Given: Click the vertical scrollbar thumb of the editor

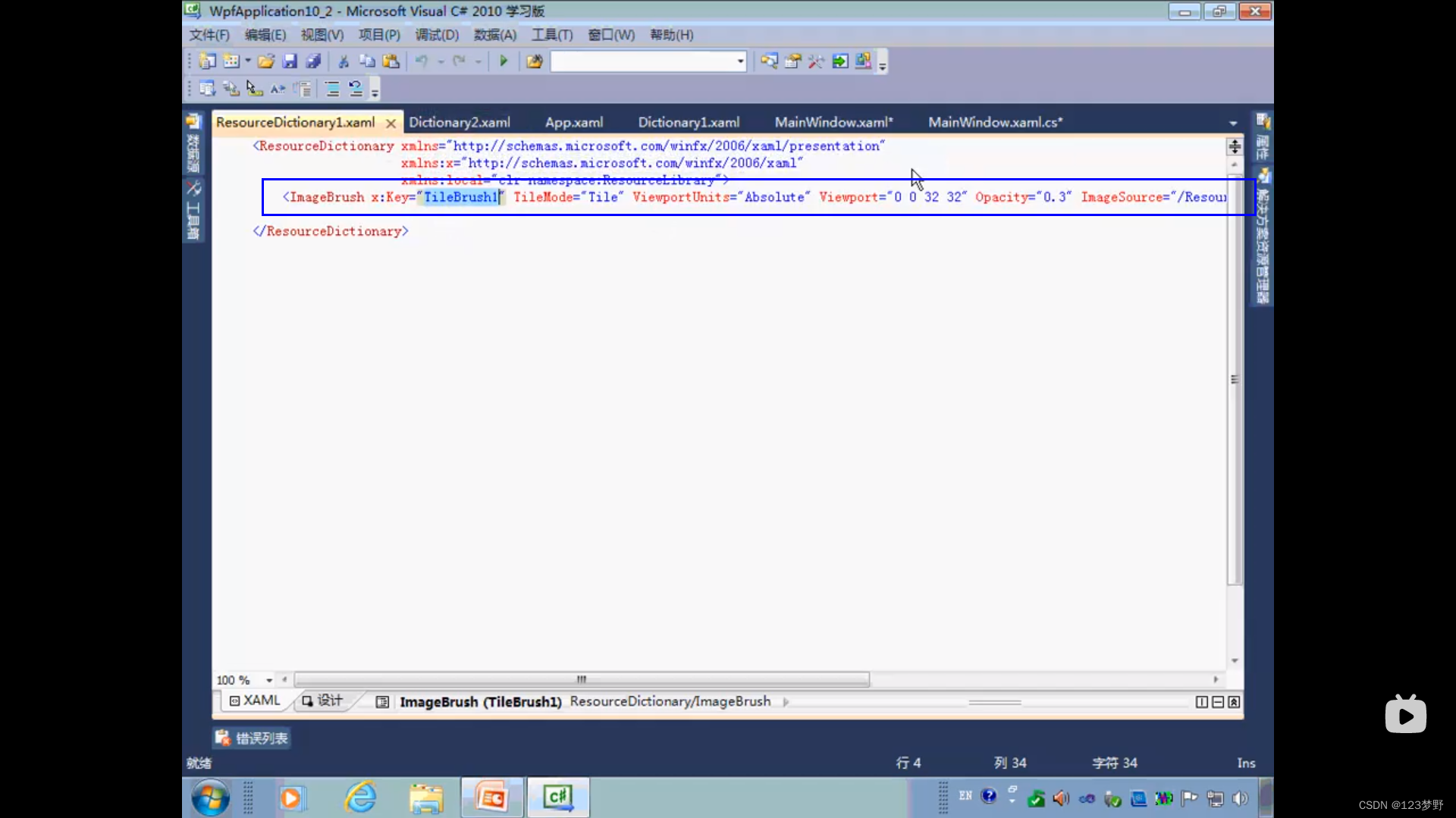Looking at the screenshot, I should point(1235,379).
